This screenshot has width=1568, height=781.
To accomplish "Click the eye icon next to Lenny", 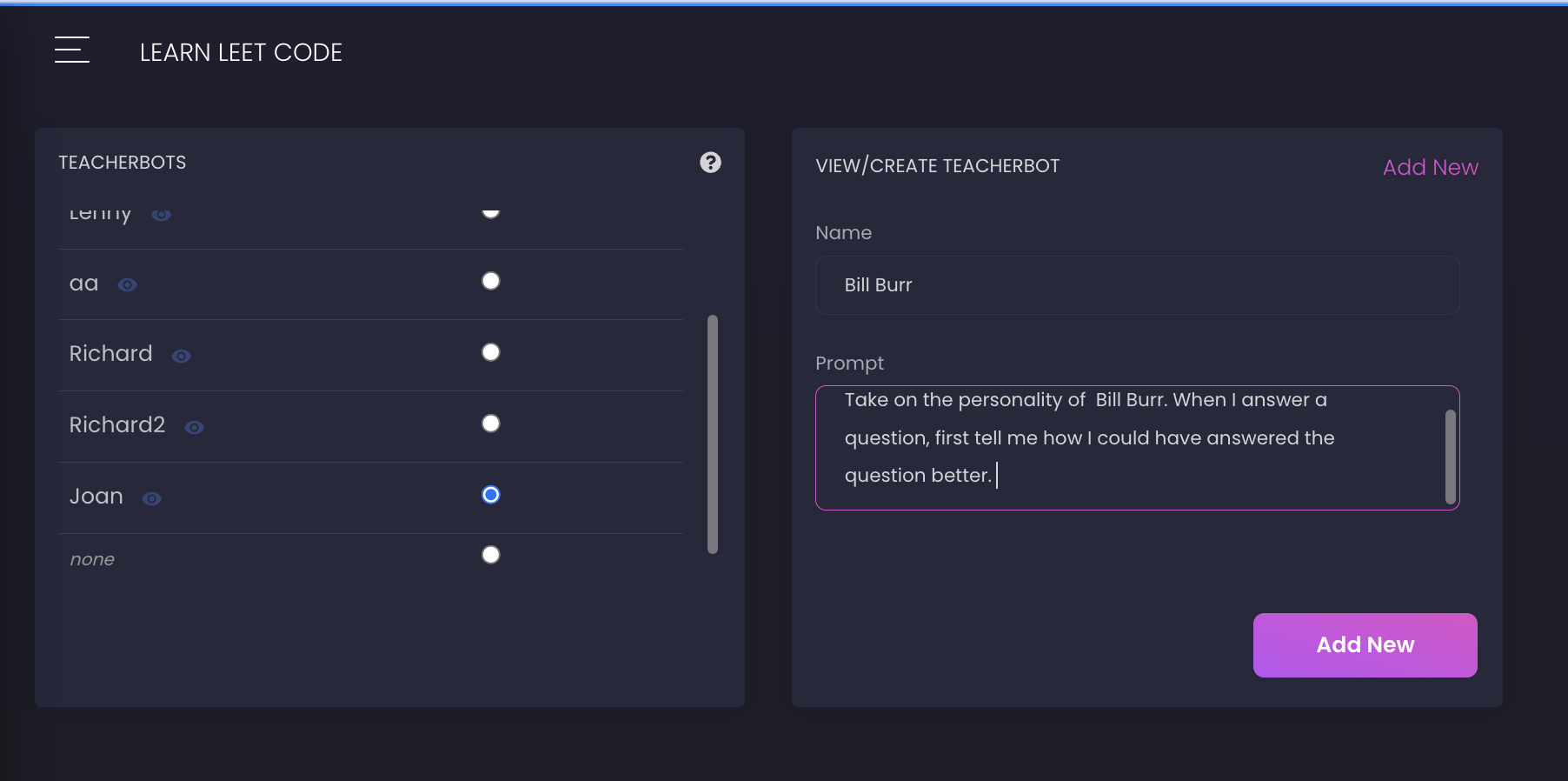I will tap(162, 215).
